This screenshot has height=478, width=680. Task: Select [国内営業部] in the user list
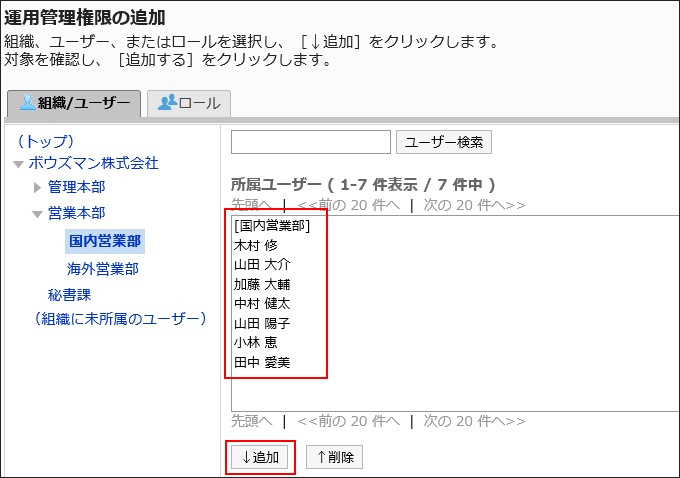(x=272, y=226)
